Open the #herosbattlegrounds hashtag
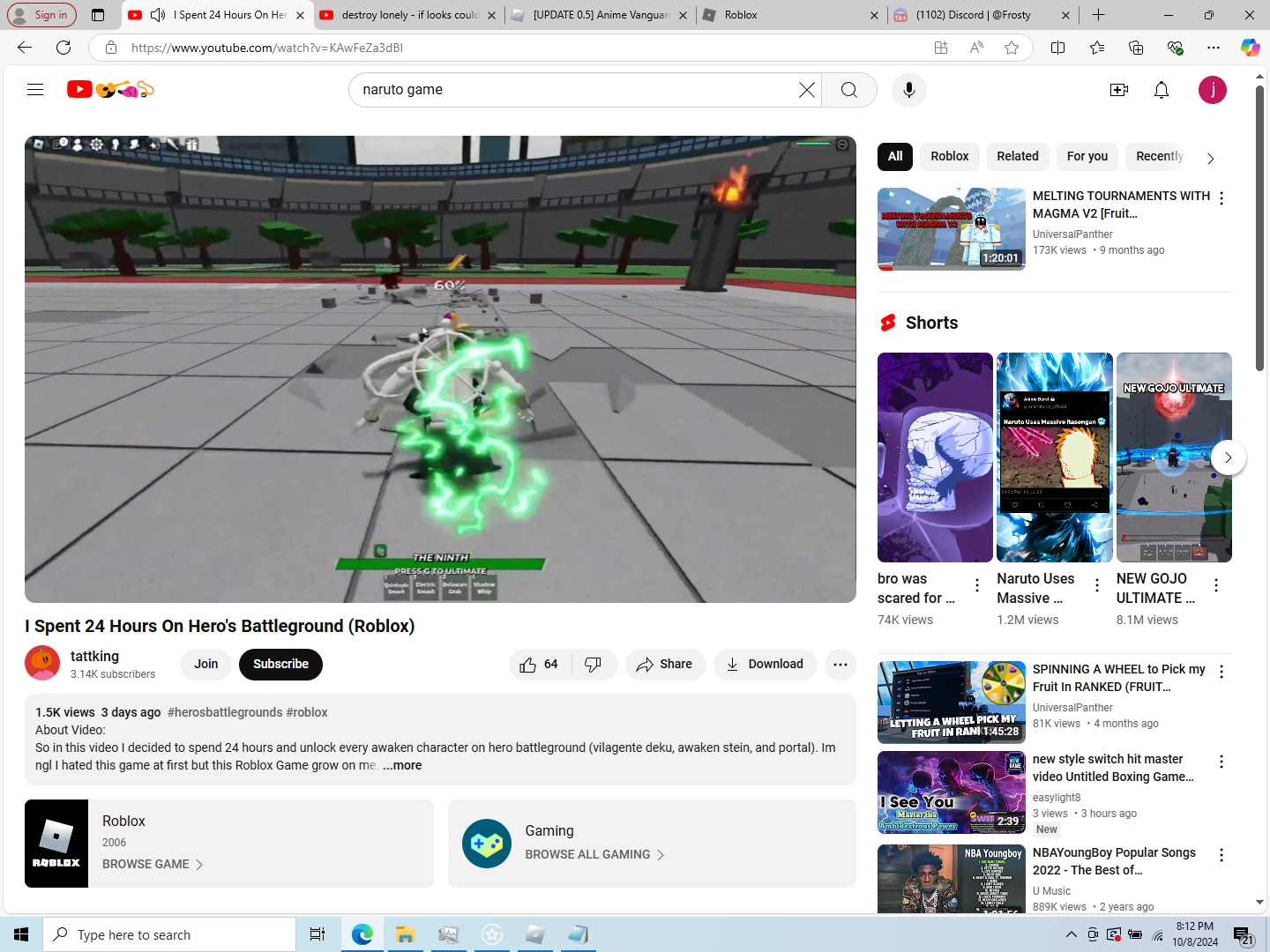The width and height of the screenshot is (1270, 952). [225, 712]
